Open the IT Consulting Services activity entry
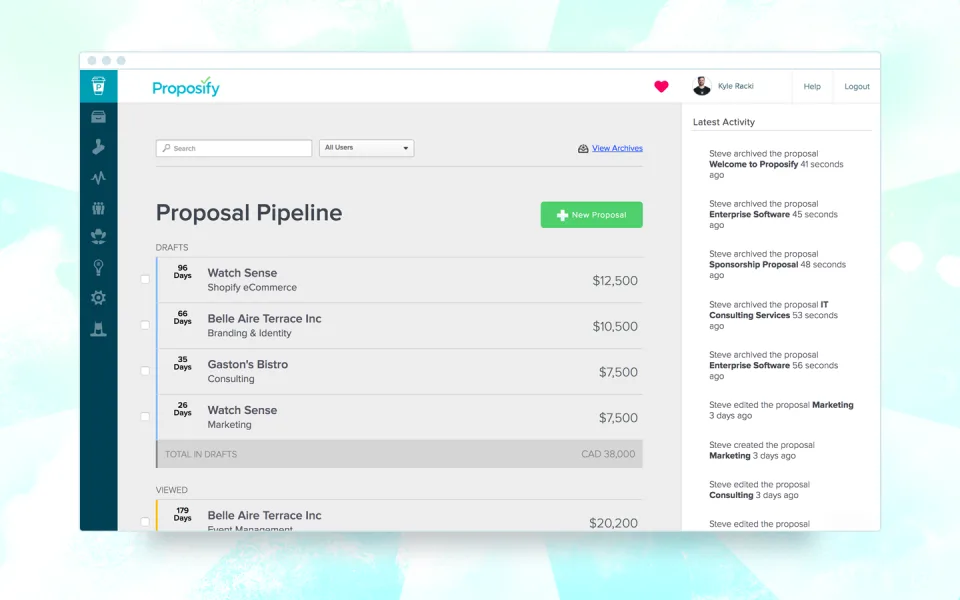 [x=773, y=315]
